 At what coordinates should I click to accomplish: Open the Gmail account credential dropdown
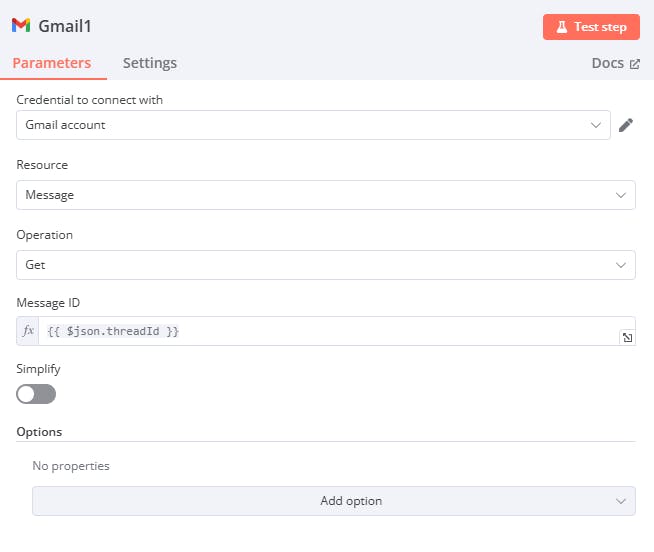coord(313,125)
